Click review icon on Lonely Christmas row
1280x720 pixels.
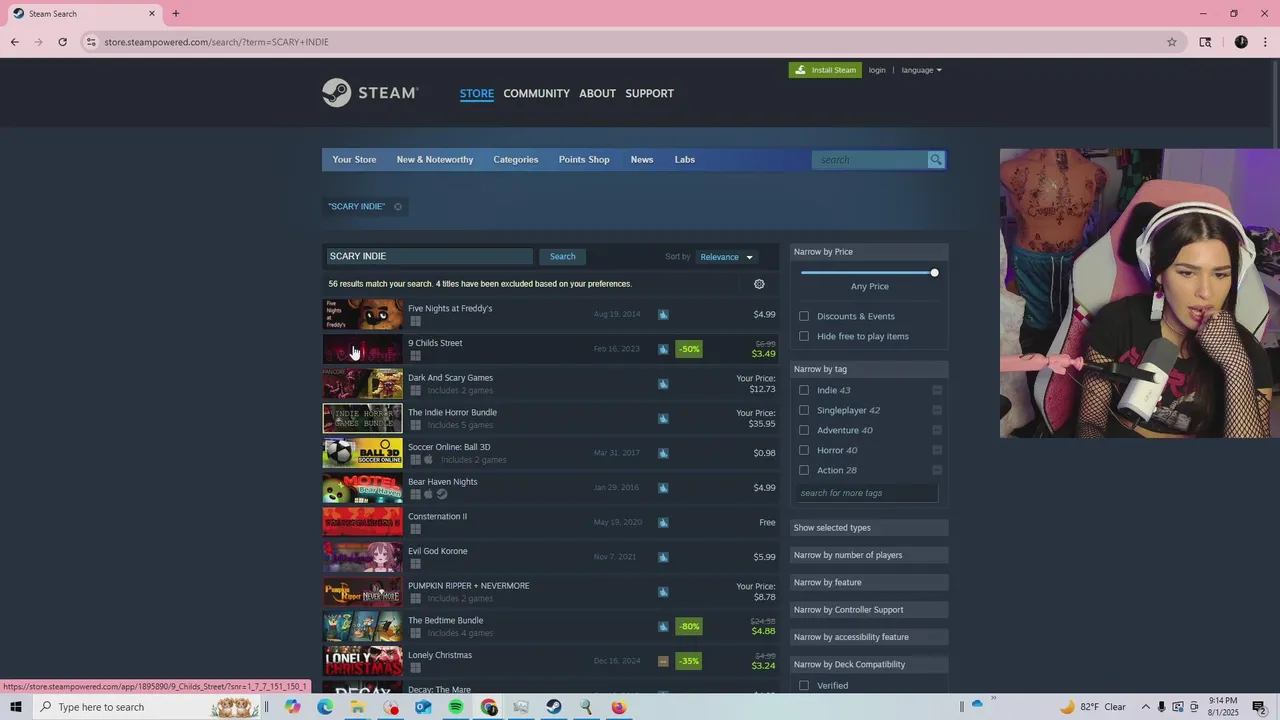tap(663, 661)
